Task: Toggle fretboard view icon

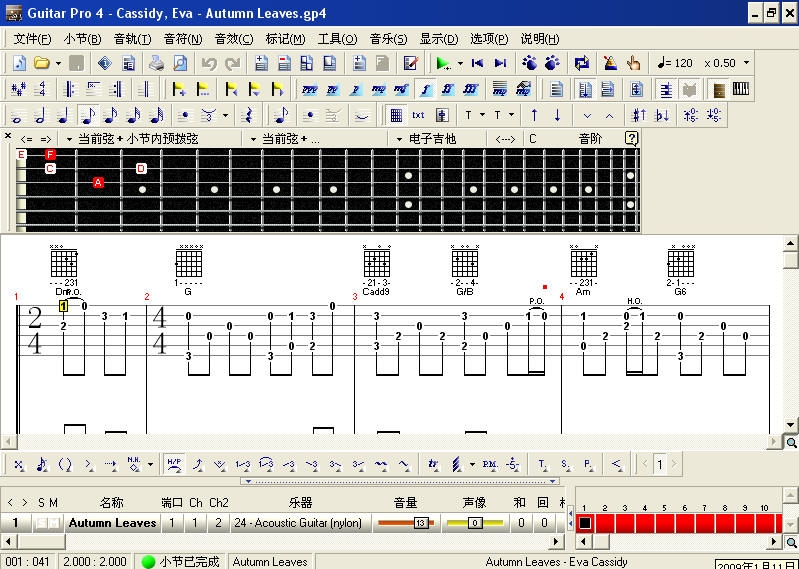Action: point(718,90)
